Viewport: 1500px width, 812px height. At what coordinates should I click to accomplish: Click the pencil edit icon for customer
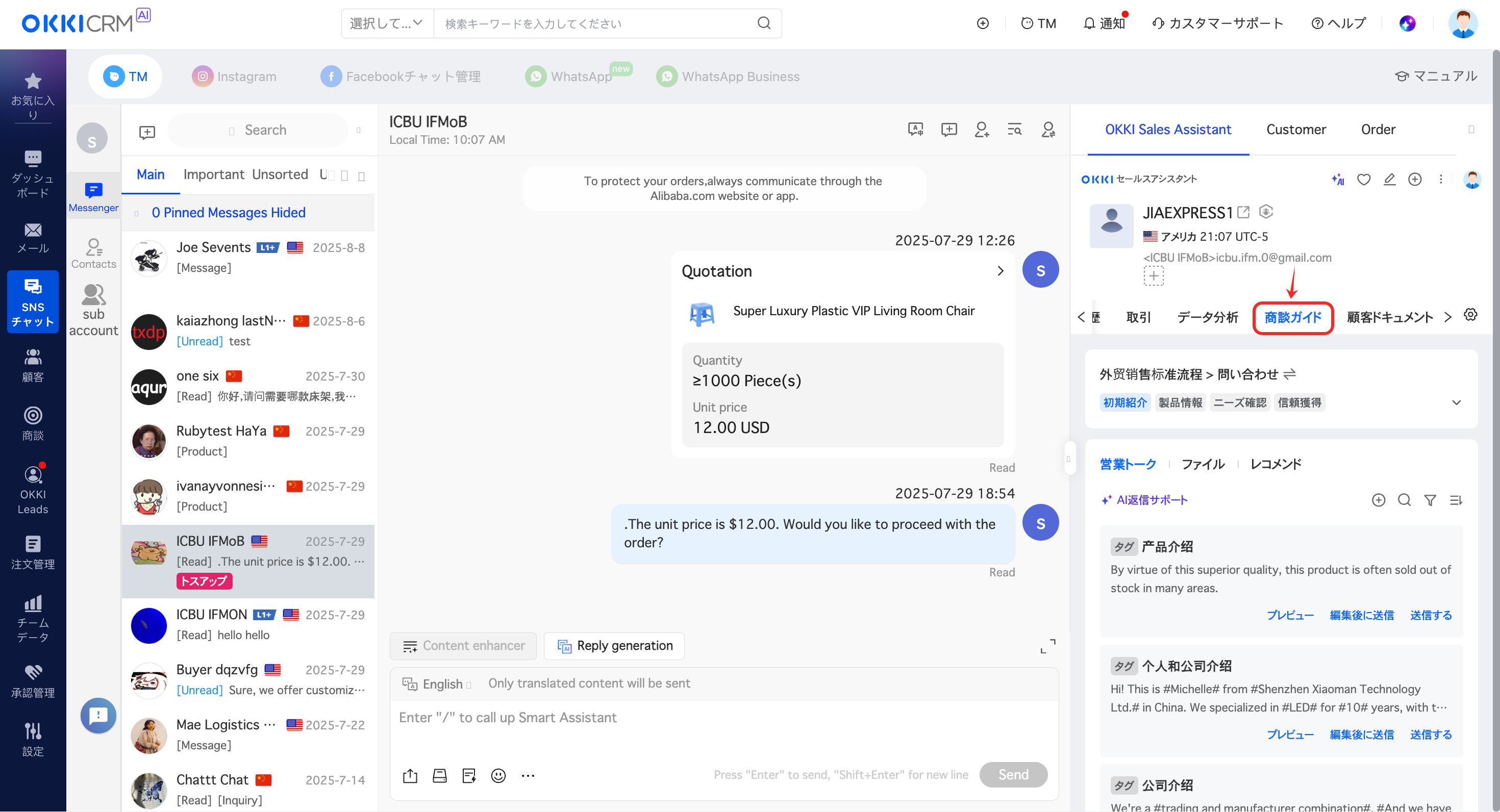click(x=1389, y=179)
